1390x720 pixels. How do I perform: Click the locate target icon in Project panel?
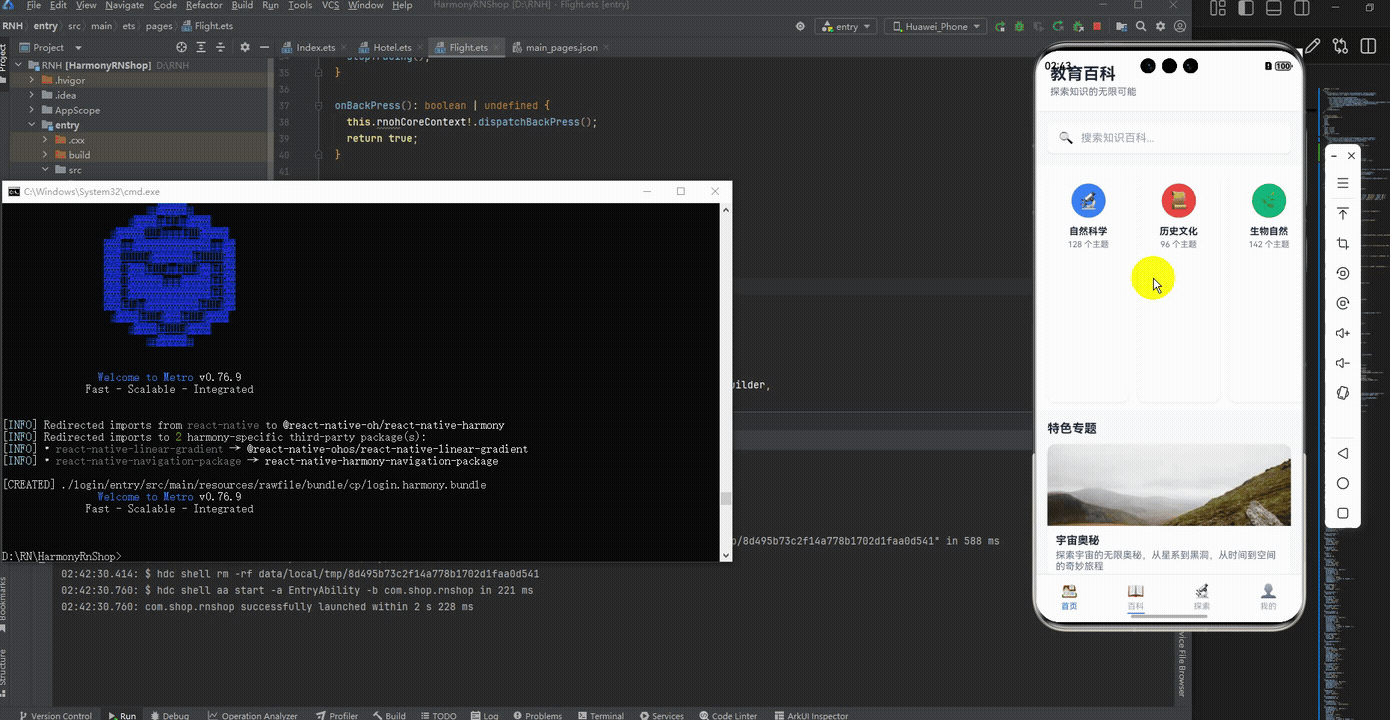tap(181, 47)
